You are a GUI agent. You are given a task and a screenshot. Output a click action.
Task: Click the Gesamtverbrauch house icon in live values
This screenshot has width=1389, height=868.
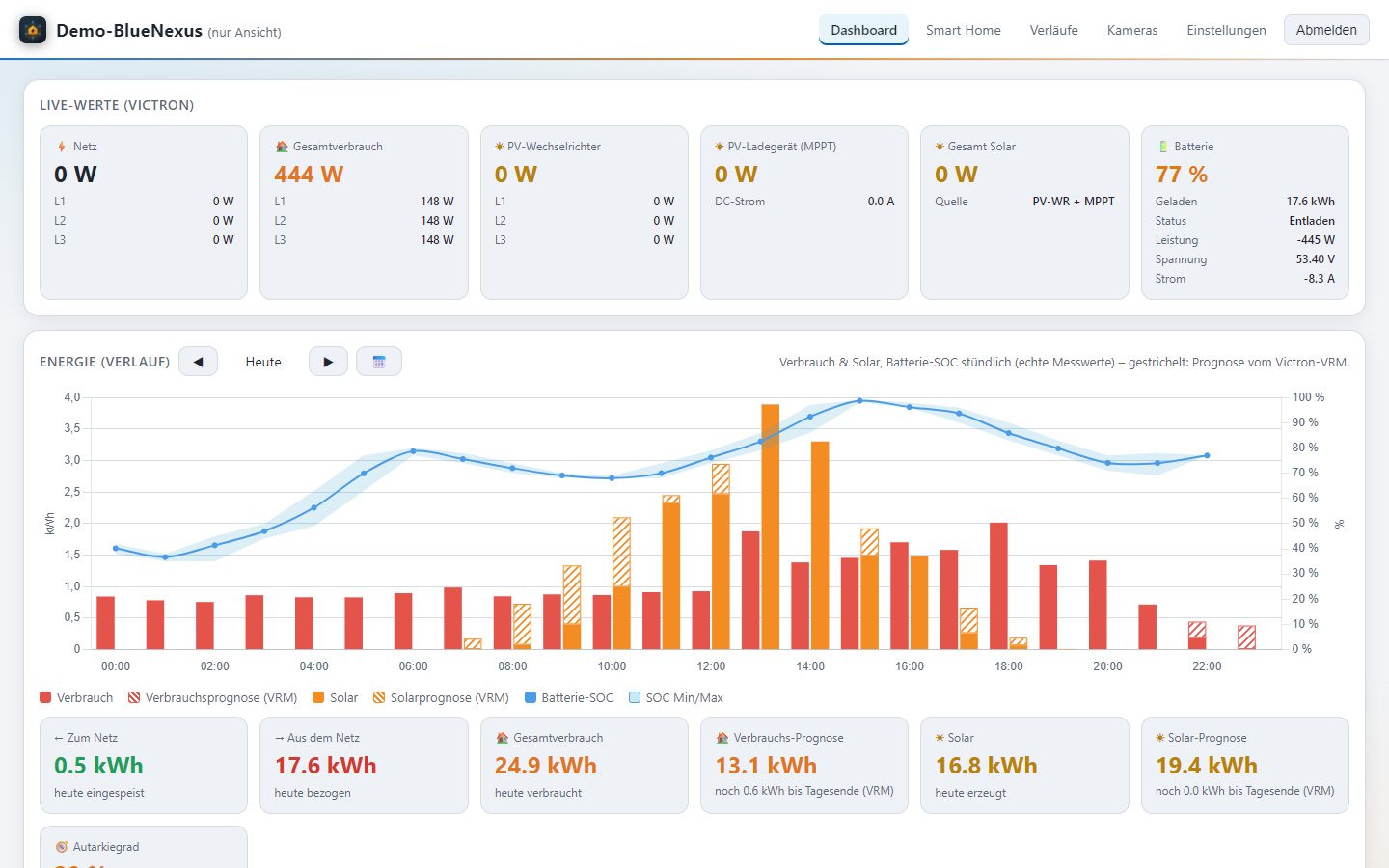(282, 147)
